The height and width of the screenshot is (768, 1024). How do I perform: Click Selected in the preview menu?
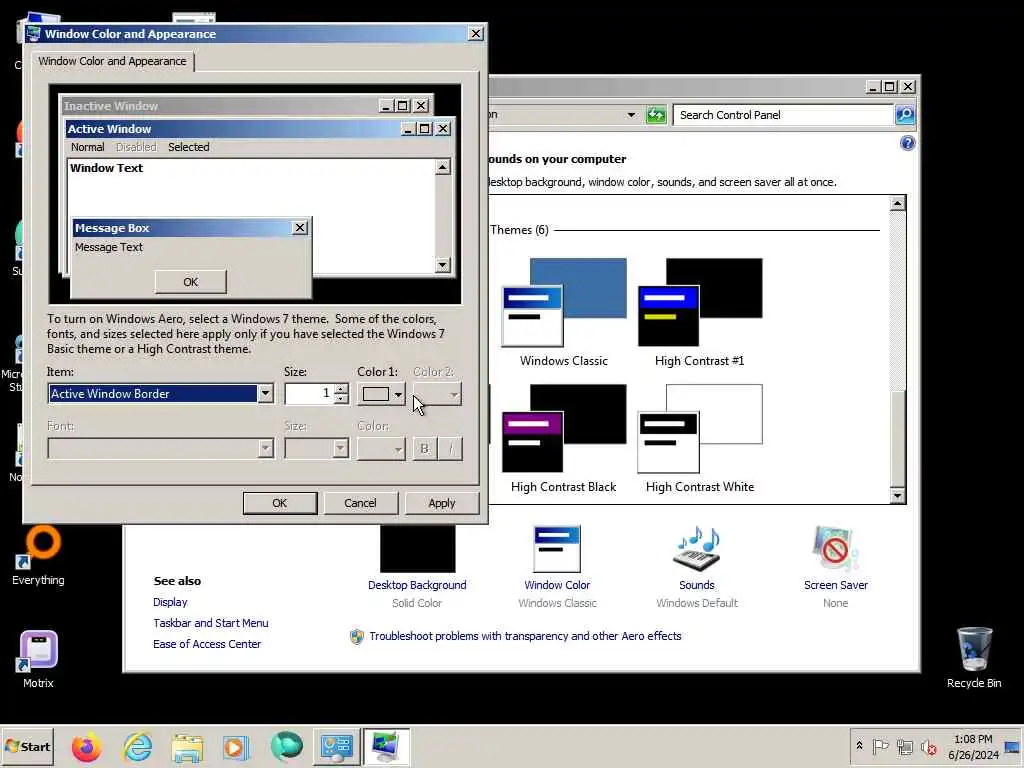pyautogui.click(x=189, y=147)
